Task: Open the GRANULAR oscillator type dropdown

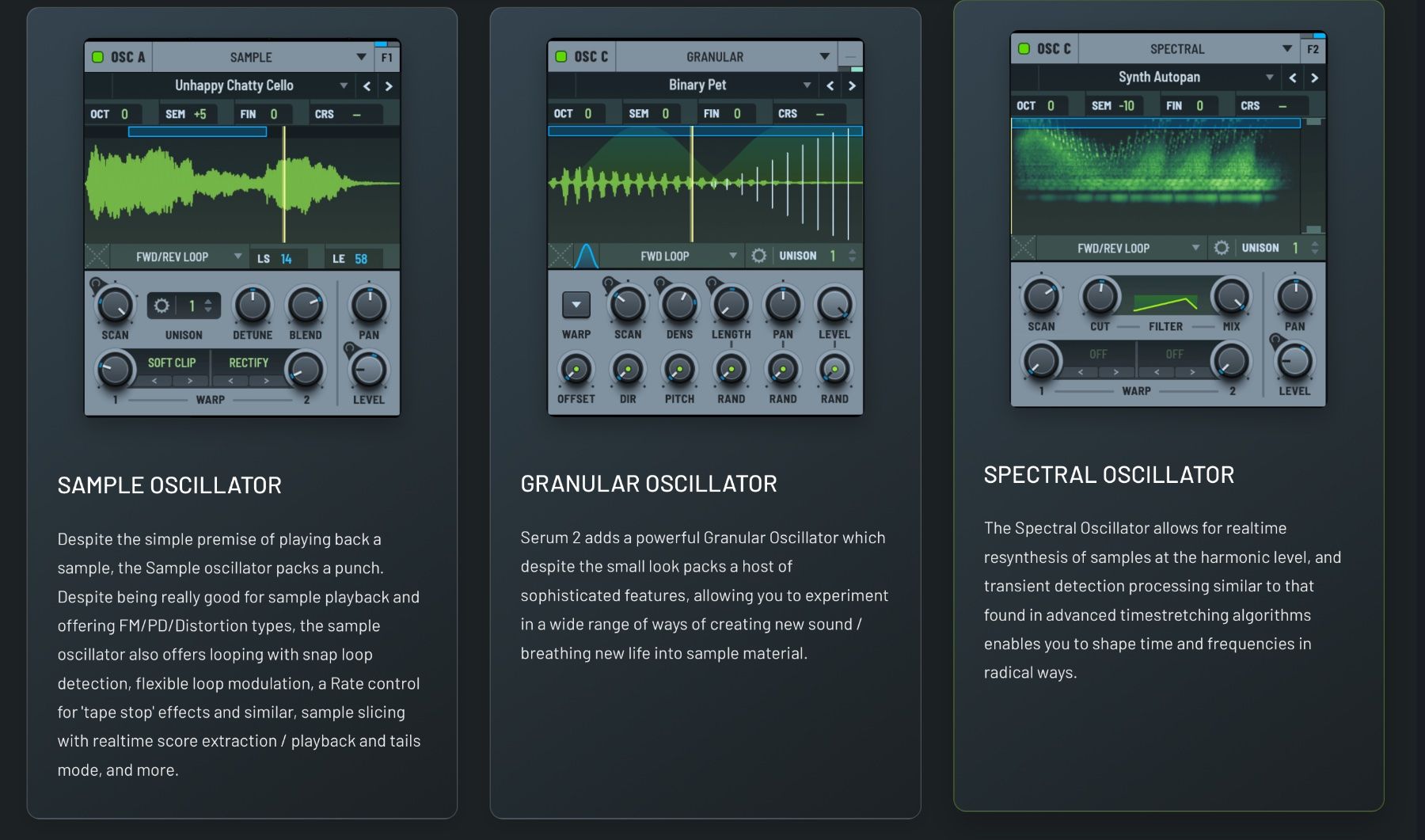Action: point(725,56)
